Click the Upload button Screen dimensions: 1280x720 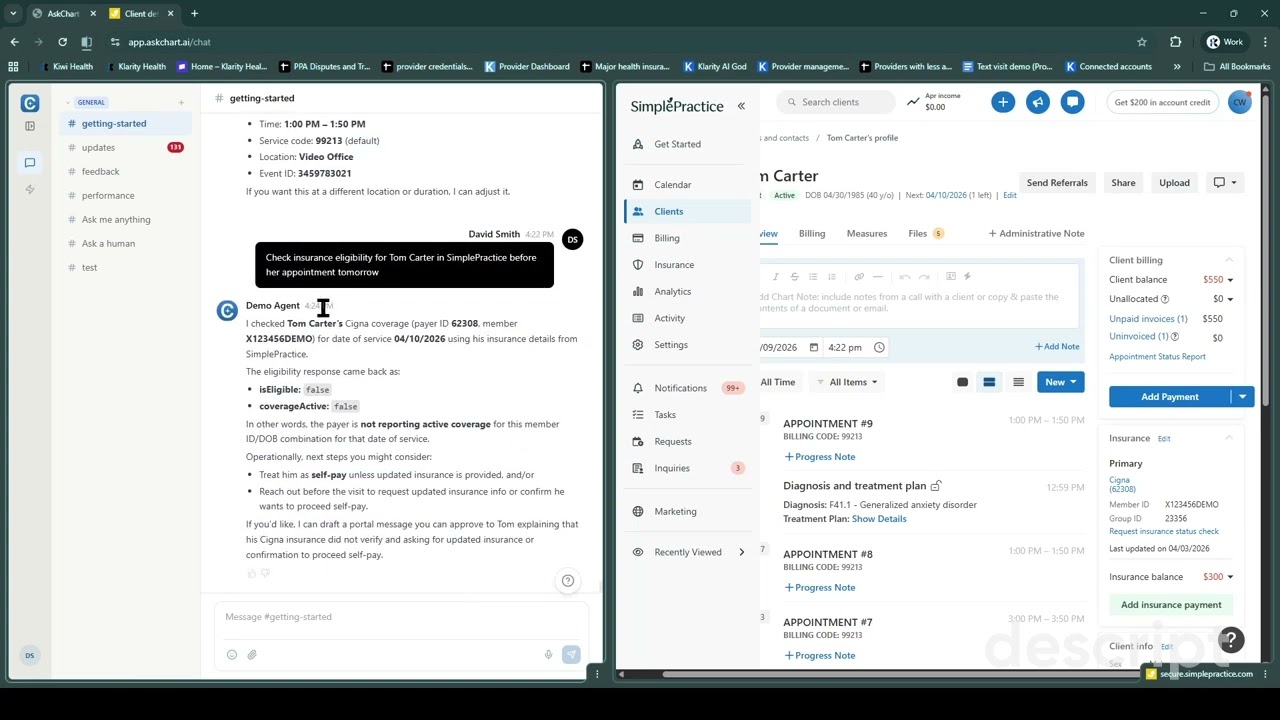coord(1174,183)
